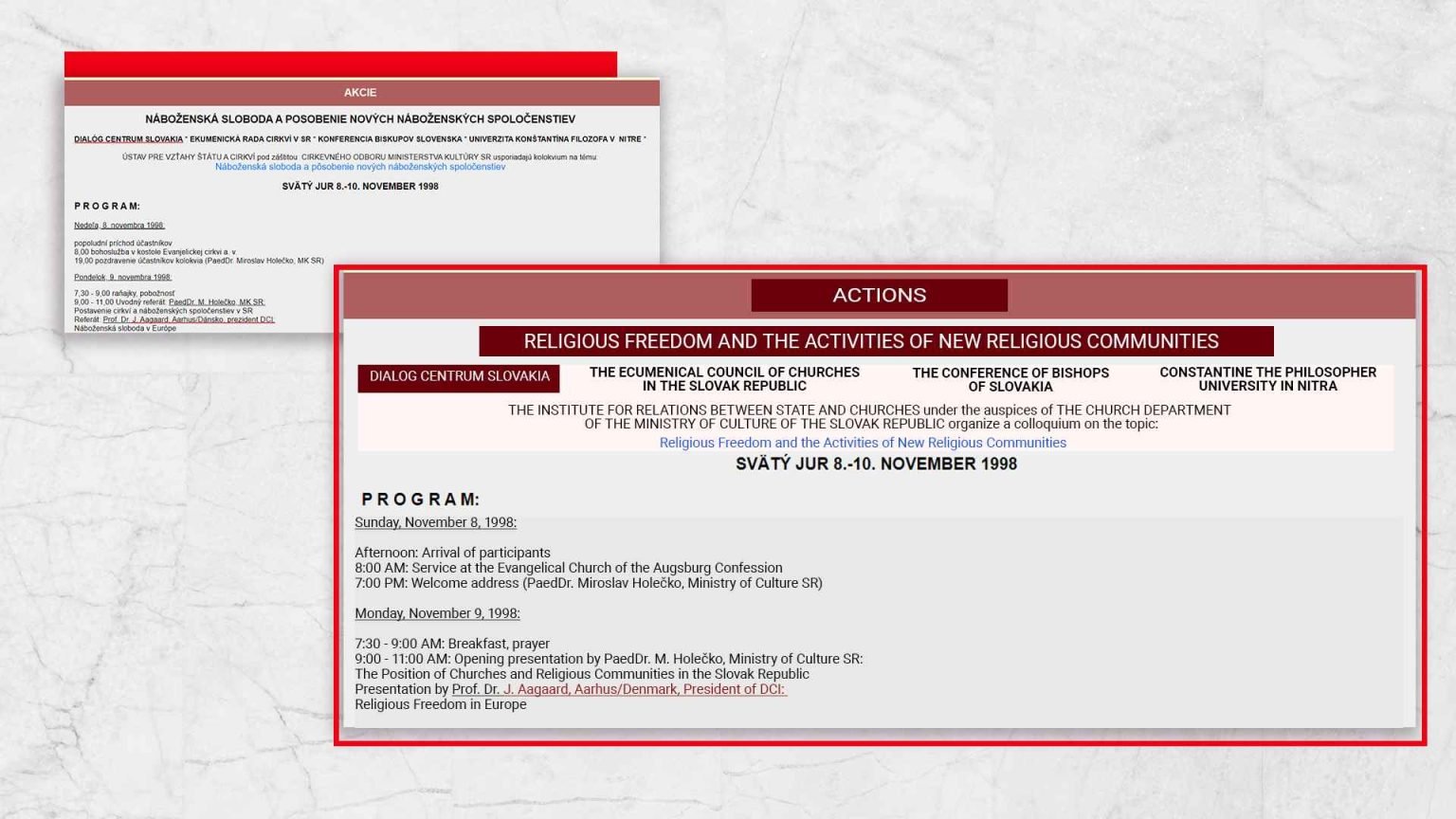Open the Prof. Dr. J. Aagaard Aarhus/Denmark link
The width and height of the screenshot is (1456, 819).
pos(618,689)
